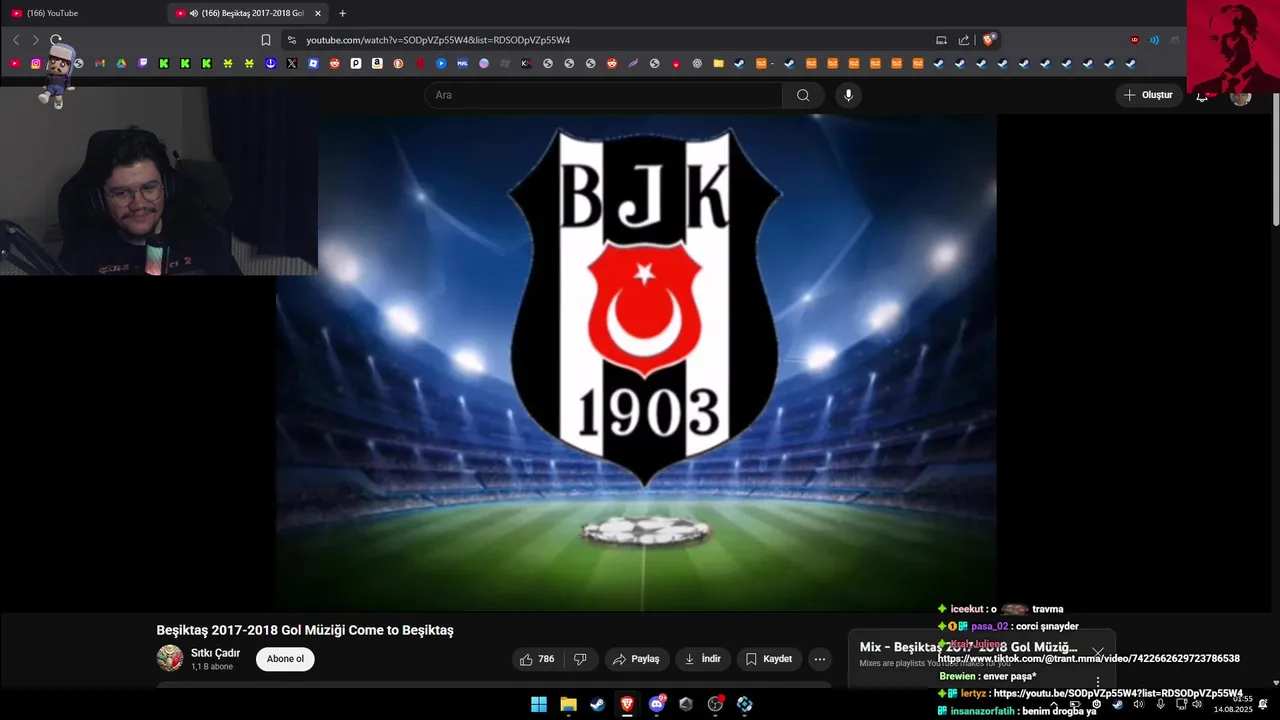Open the Sıtkı Çadır channel name link
Screen dimensions: 1280x720
point(215,653)
